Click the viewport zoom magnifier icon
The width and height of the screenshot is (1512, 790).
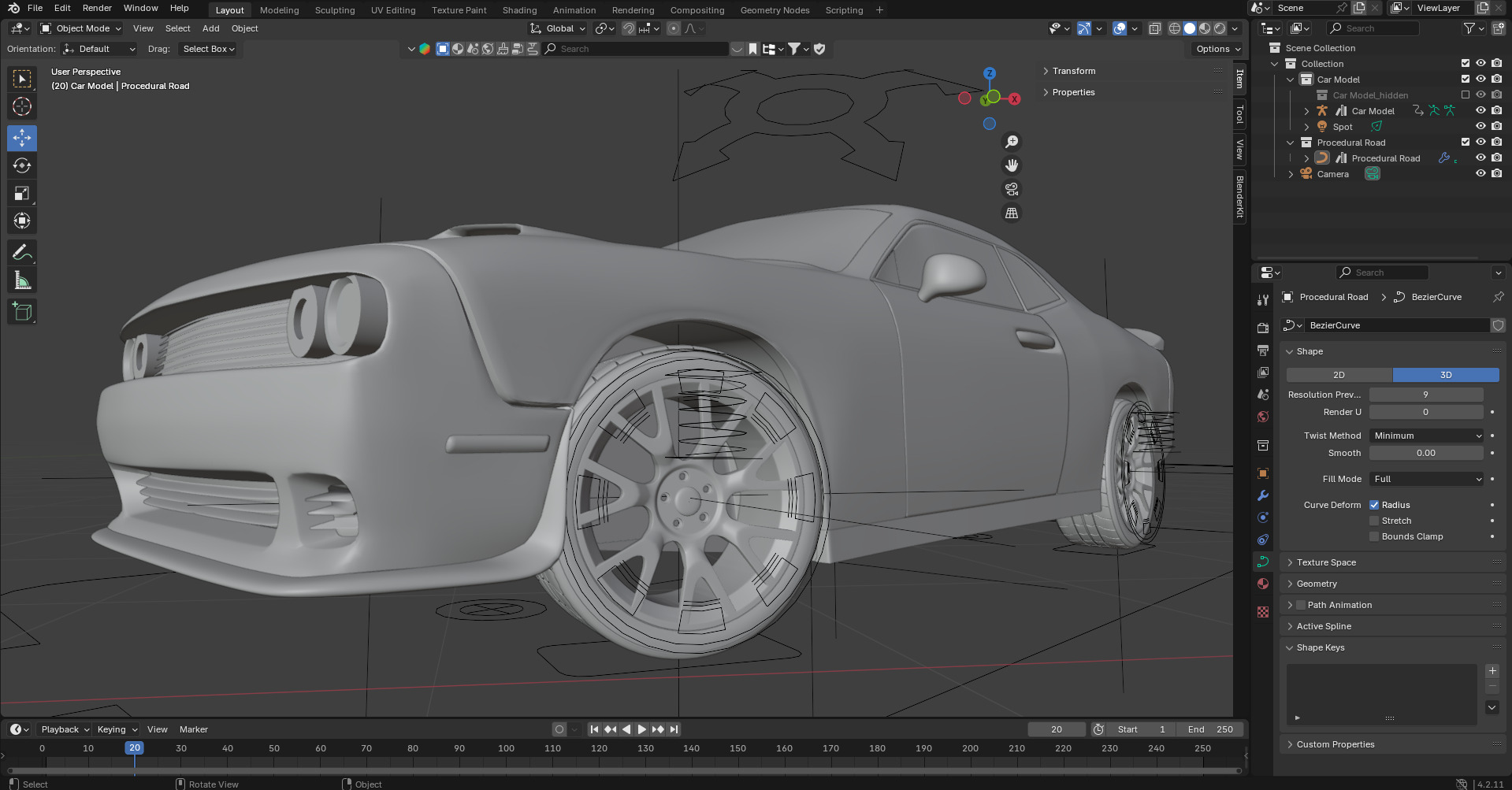point(1012,142)
